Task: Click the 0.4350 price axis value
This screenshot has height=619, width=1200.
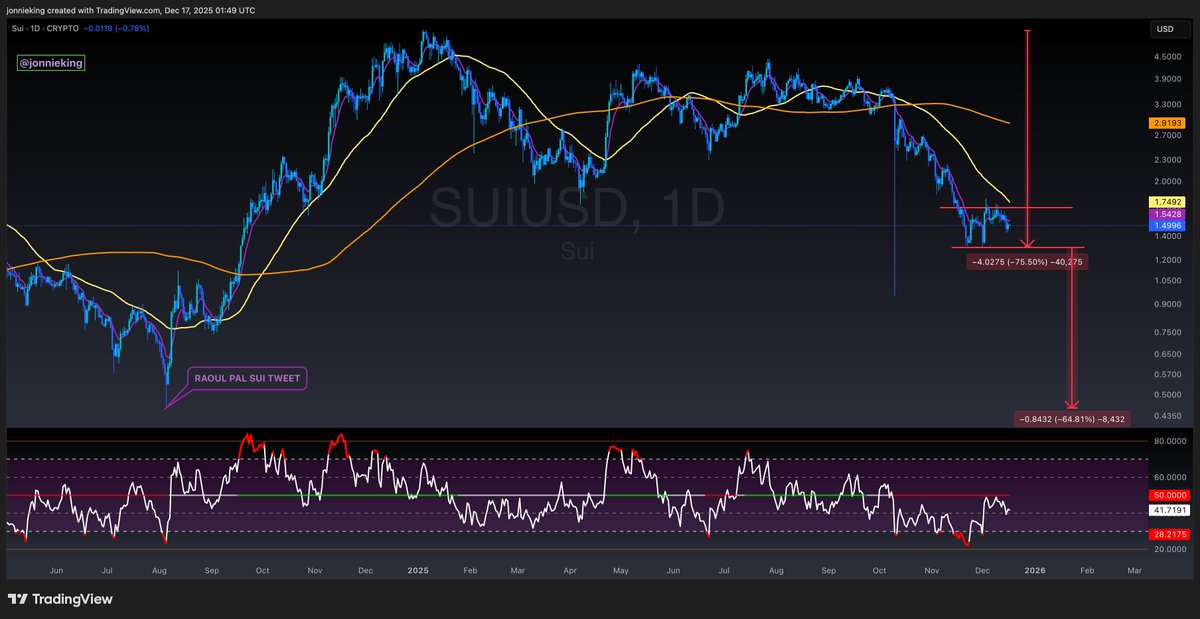Action: (x=1168, y=416)
